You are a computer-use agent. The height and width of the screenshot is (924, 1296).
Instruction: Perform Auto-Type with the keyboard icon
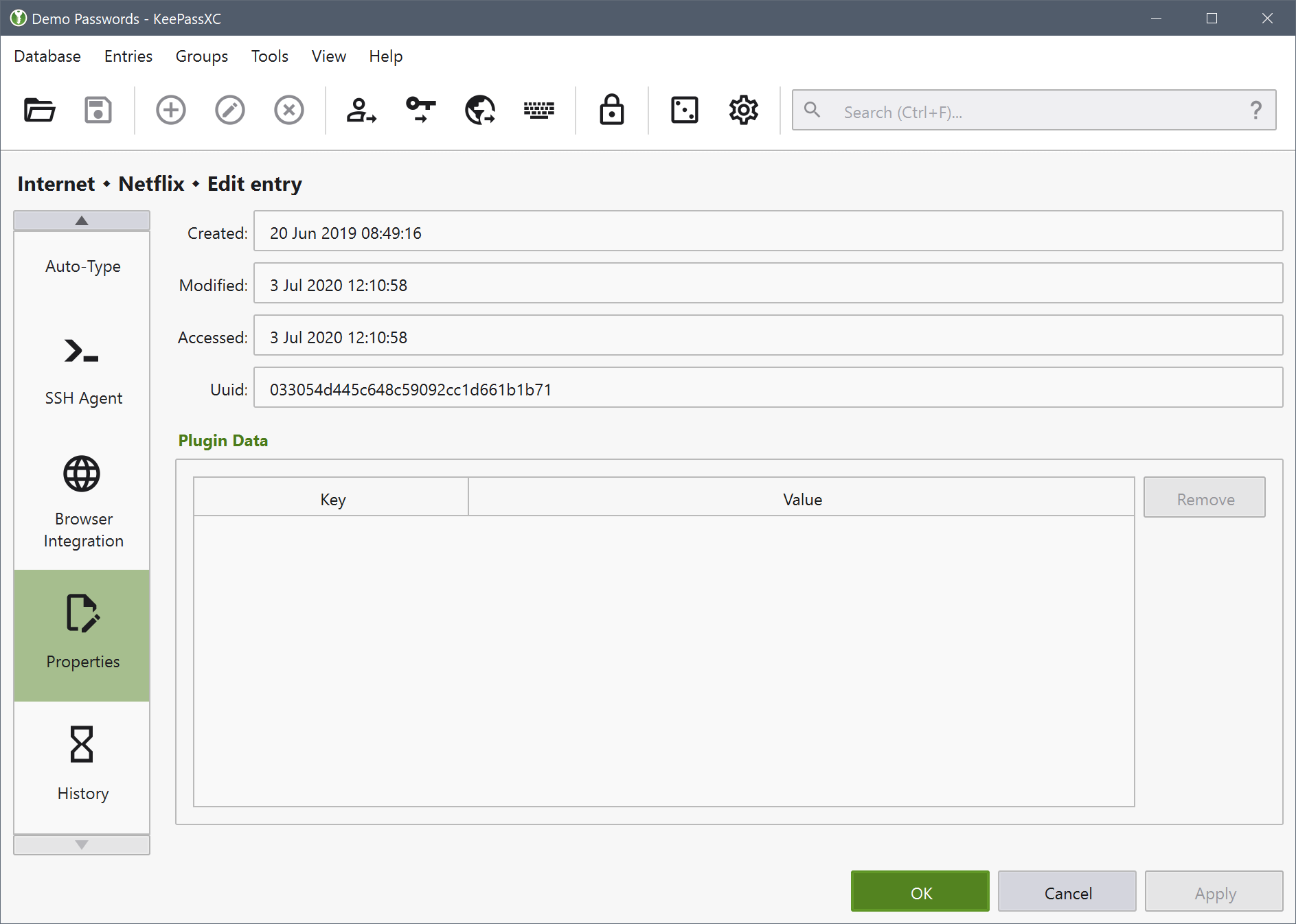click(x=539, y=110)
